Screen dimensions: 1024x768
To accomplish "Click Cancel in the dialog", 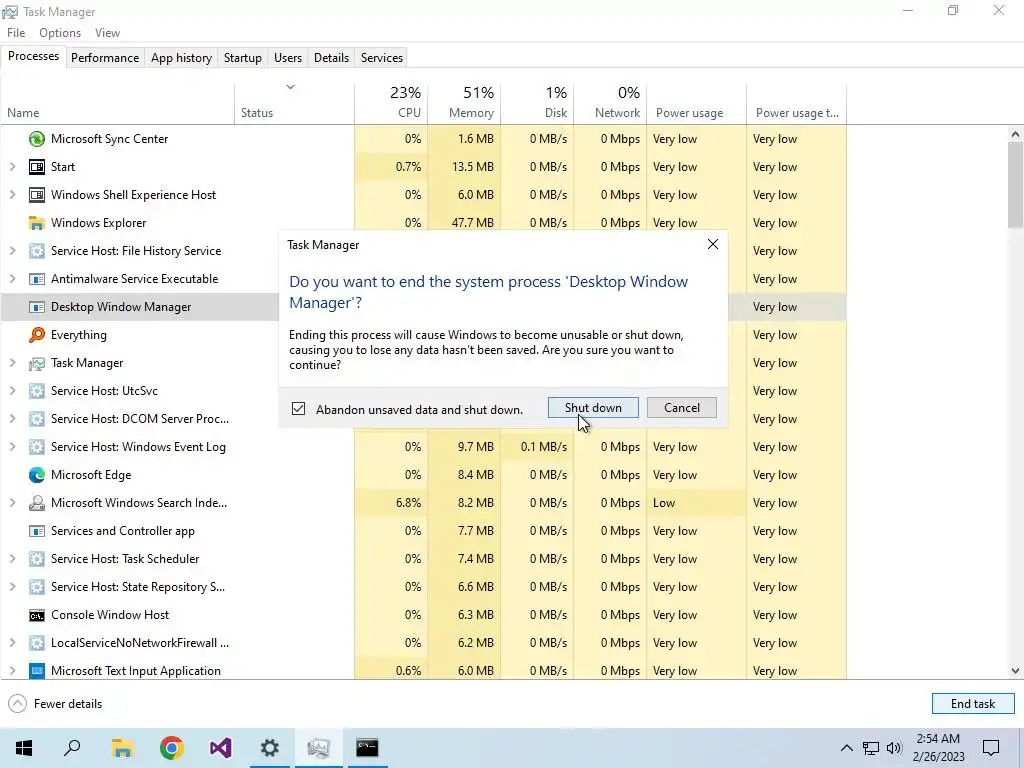I will (x=682, y=408).
